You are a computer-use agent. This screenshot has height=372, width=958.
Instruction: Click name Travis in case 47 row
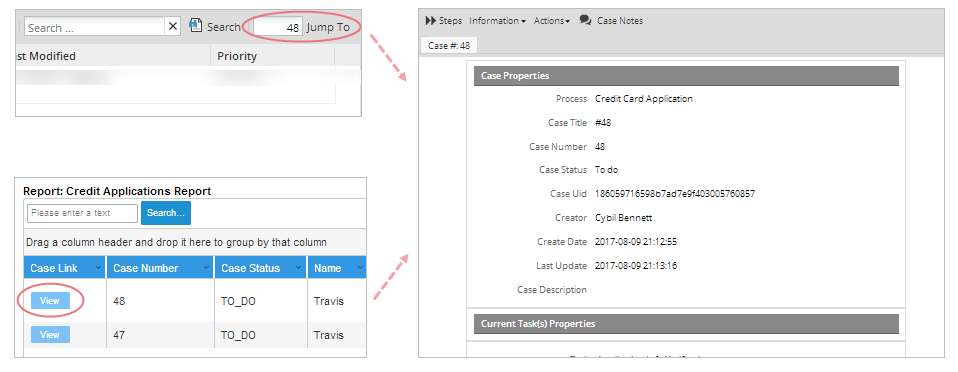point(329,335)
